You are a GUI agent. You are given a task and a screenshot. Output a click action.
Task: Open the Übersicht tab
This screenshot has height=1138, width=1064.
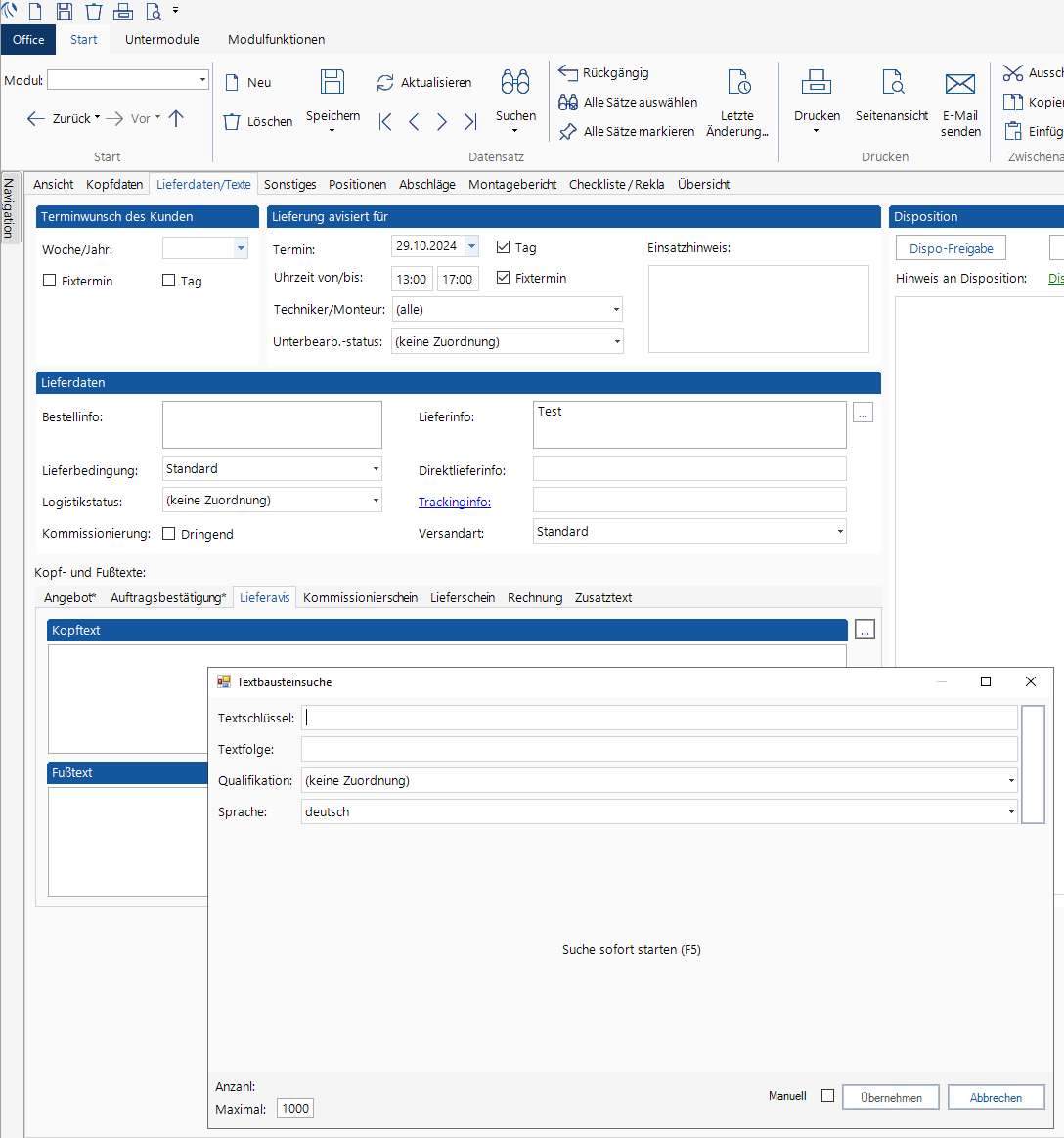pyautogui.click(x=703, y=185)
